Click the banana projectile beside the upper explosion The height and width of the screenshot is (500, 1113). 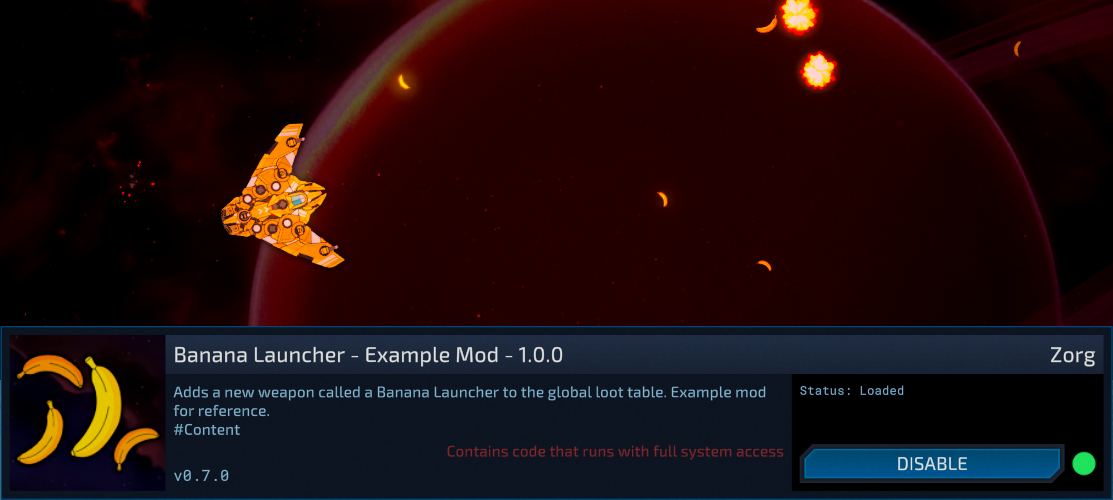click(767, 25)
